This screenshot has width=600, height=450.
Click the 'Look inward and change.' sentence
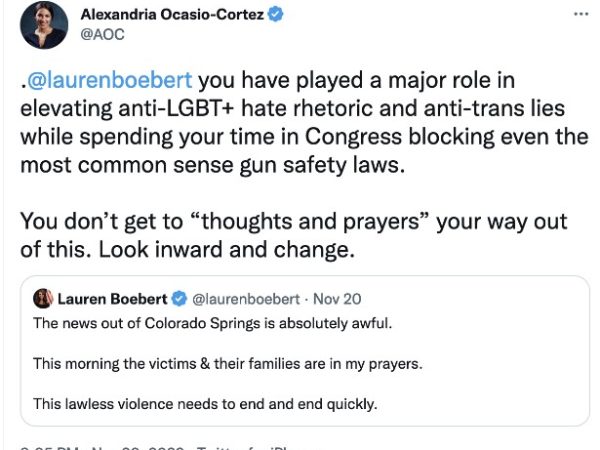tap(227, 249)
